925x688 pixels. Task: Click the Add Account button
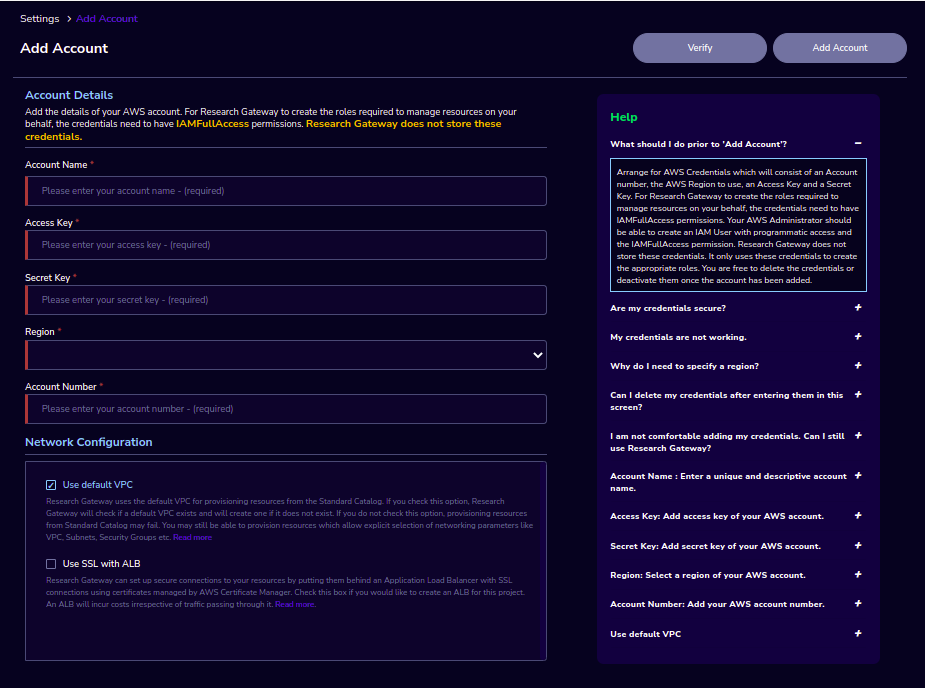coord(839,48)
